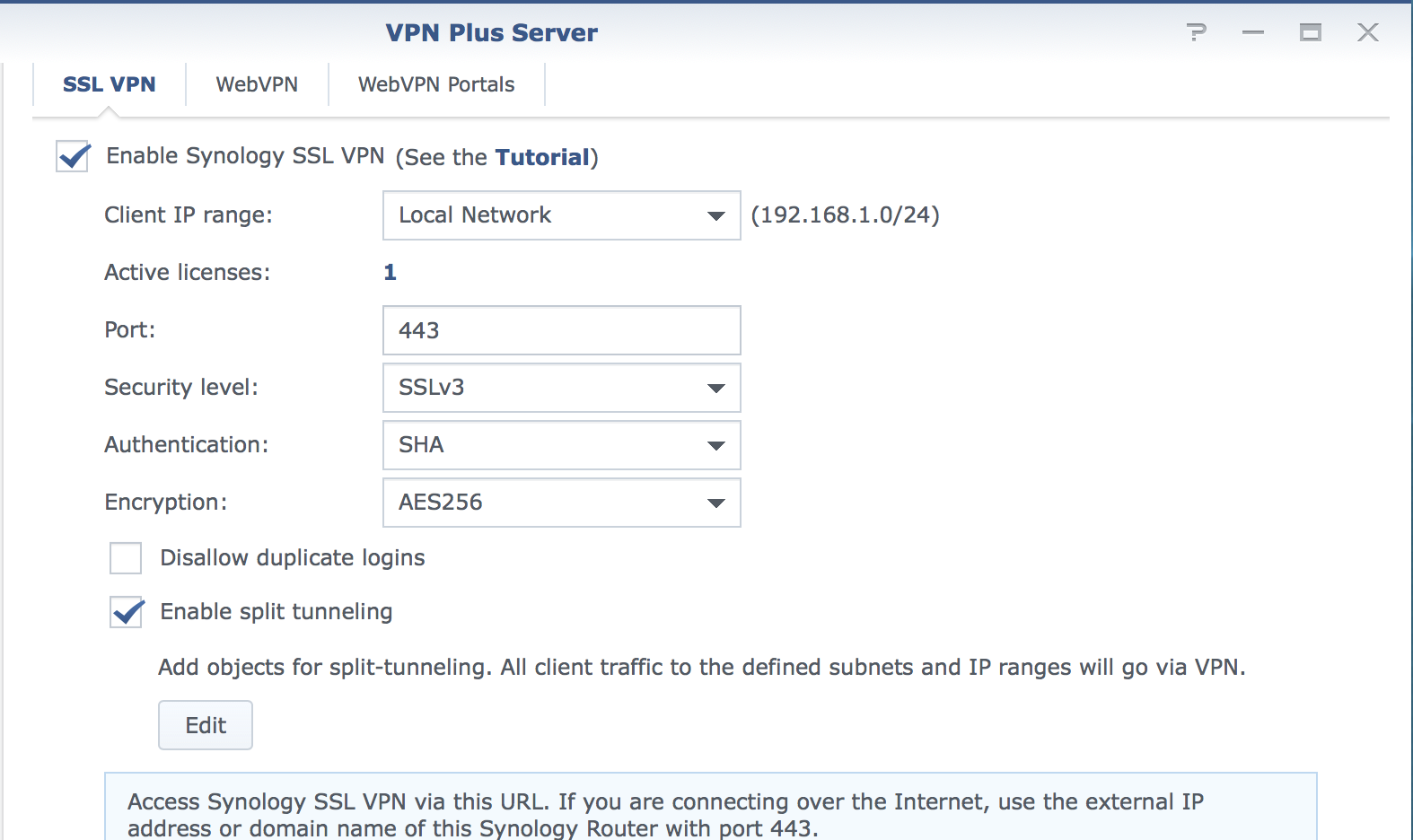Viewport: 1413px width, 840px height.
Task: Select the SSL VPN tab
Action: tap(109, 84)
